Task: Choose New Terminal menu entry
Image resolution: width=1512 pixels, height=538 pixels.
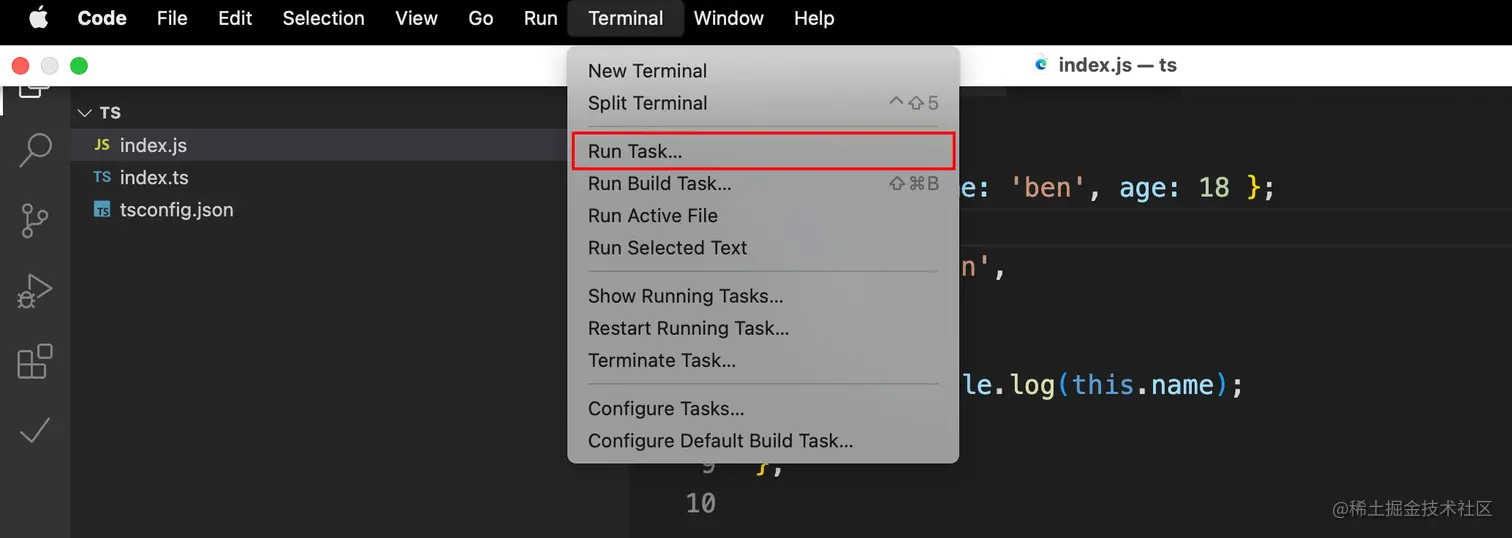Action: [647, 71]
